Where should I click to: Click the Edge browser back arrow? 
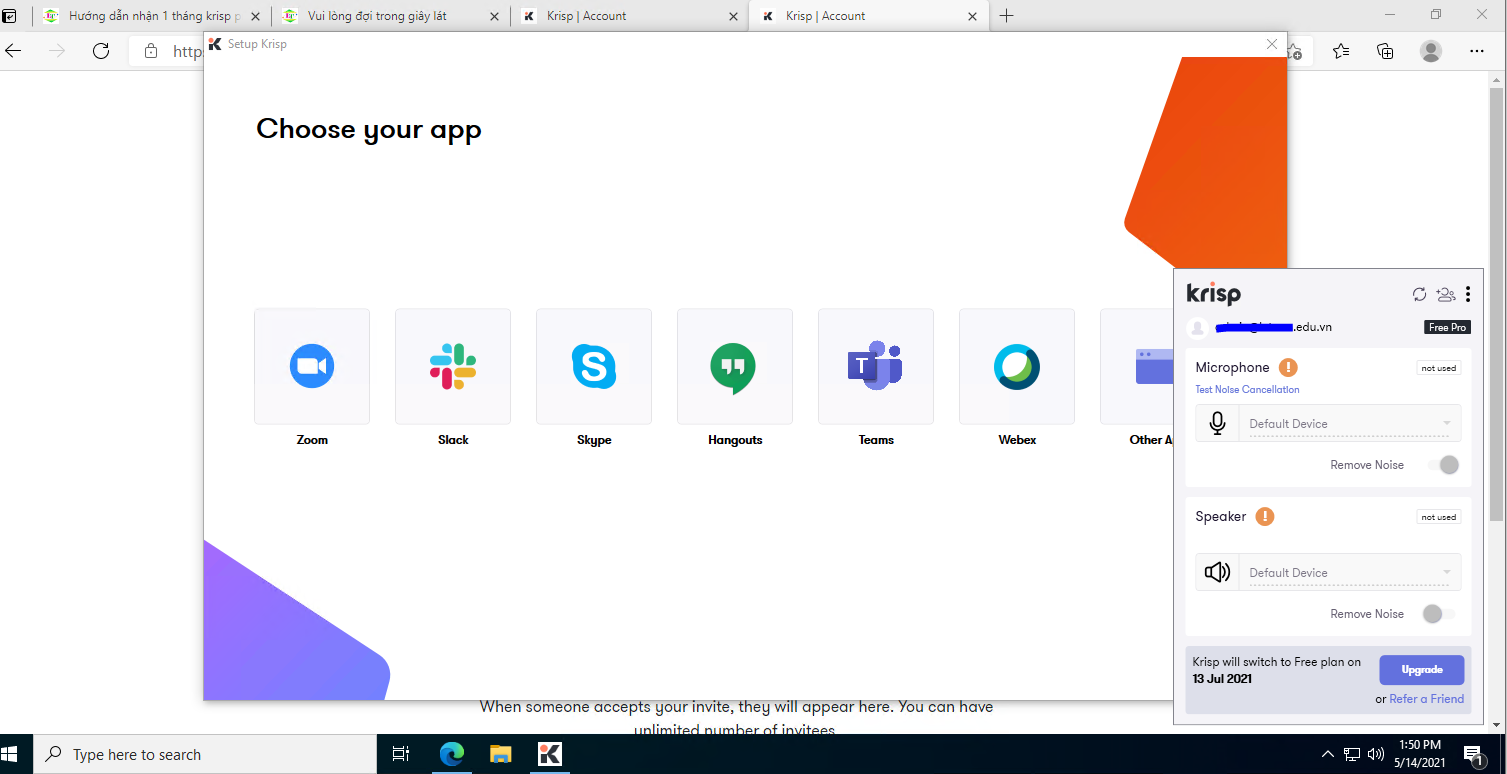point(14,51)
